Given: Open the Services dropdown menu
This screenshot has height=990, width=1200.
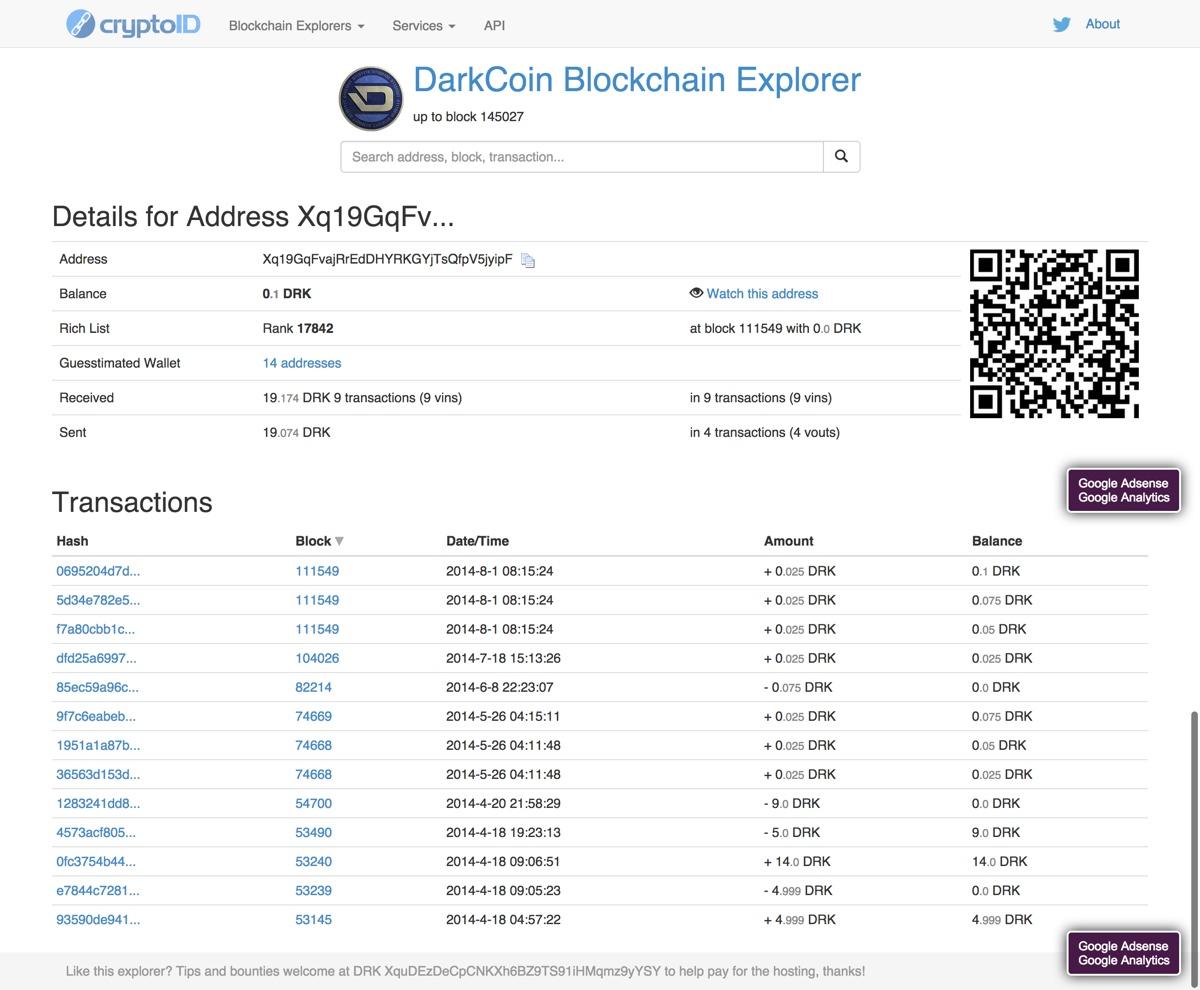Looking at the screenshot, I should point(424,25).
